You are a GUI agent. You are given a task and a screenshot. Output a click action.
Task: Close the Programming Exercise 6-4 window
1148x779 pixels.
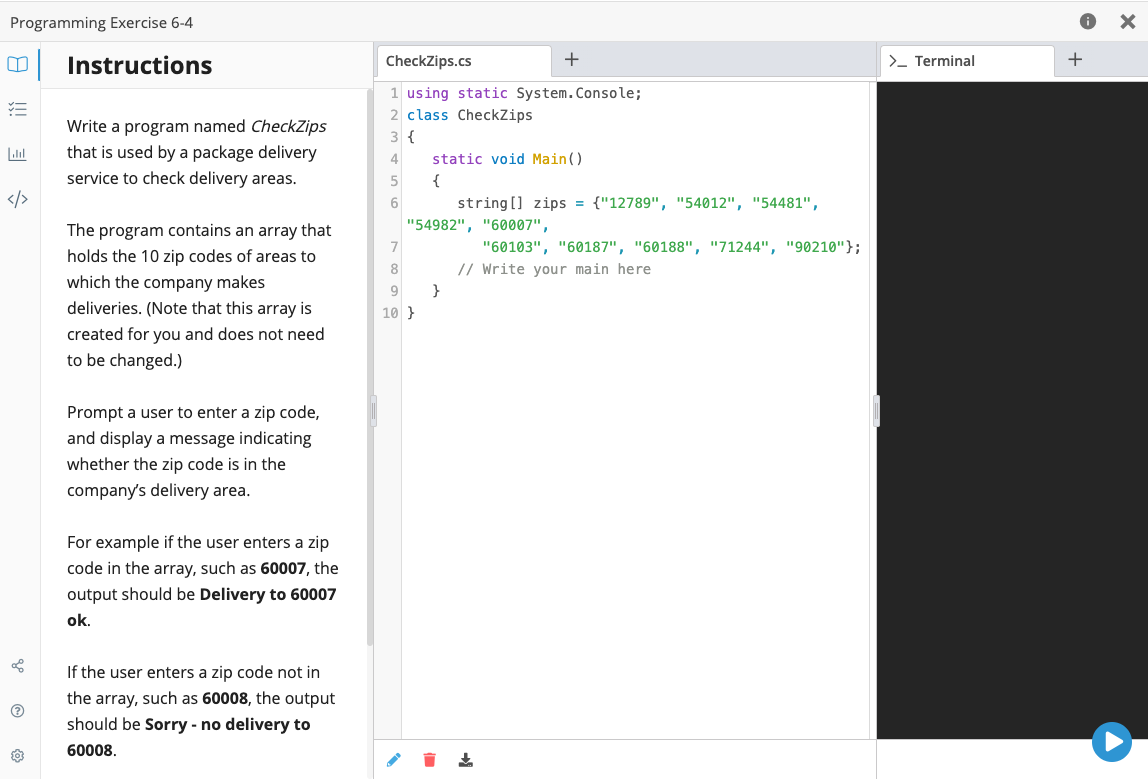pyautogui.click(x=1128, y=22)
